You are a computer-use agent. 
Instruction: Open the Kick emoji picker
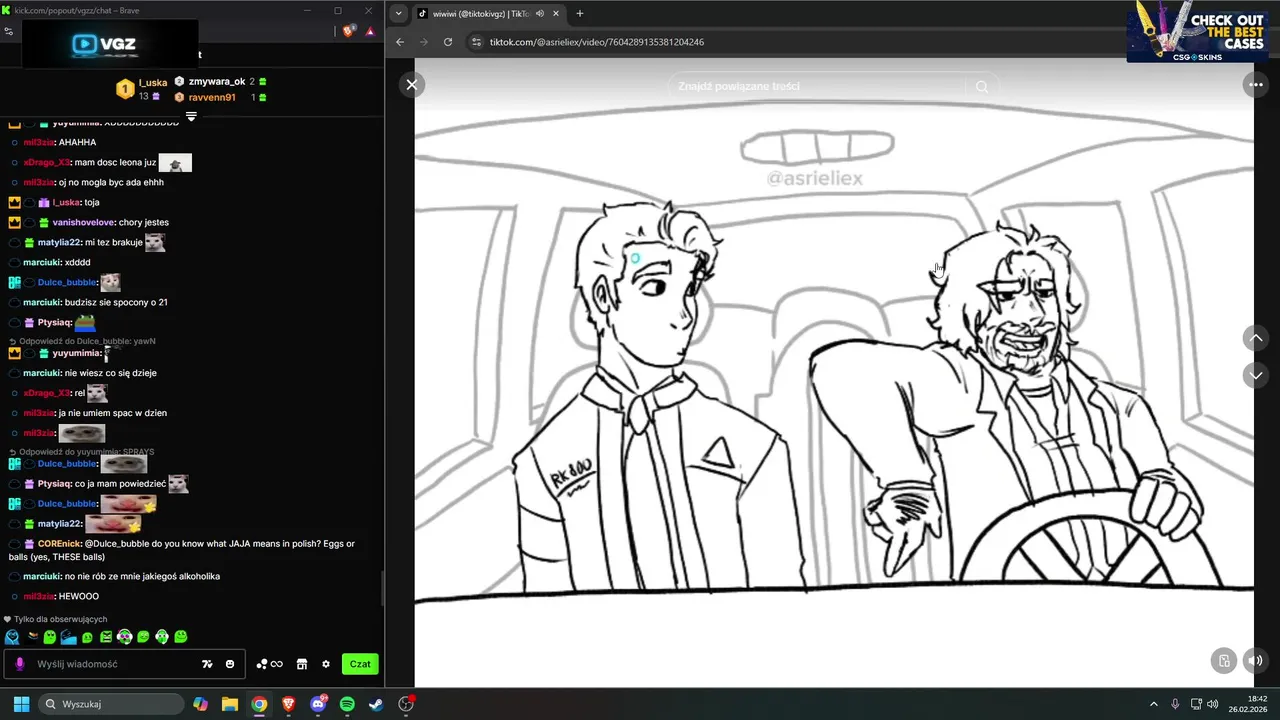coord(230,664)
